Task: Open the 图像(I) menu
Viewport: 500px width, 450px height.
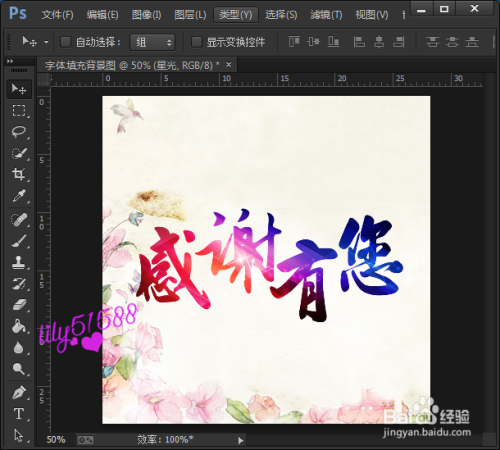Action: coord(146,15)
